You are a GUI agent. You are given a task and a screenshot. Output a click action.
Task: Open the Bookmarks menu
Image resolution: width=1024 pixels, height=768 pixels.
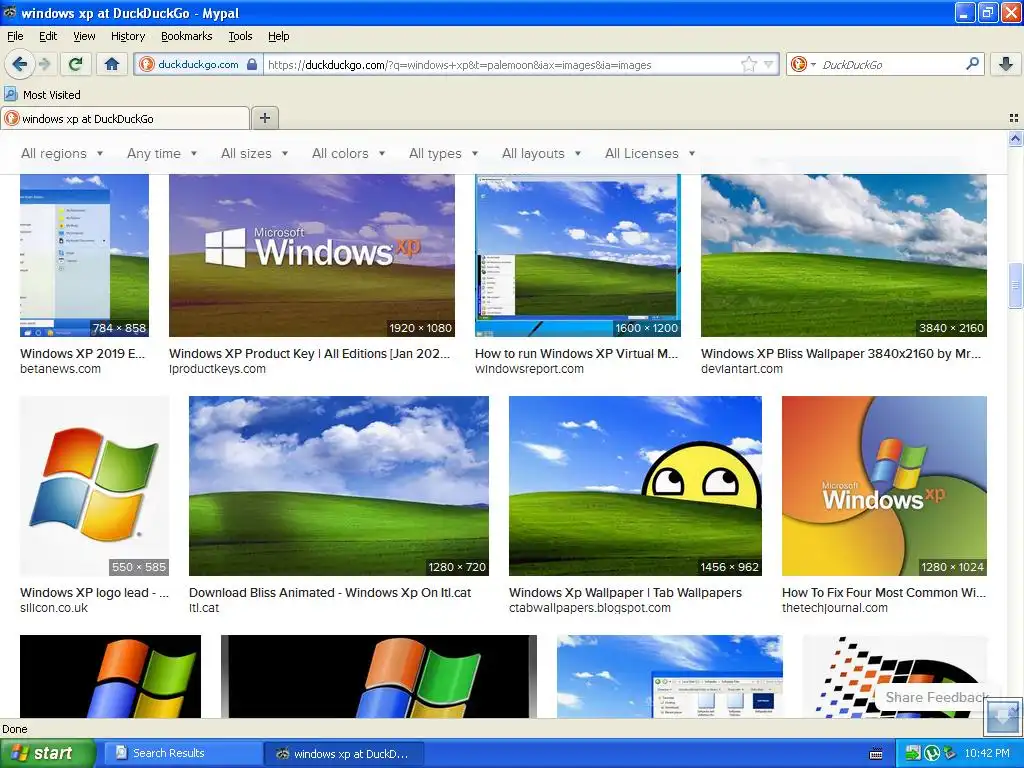[186, 36]
